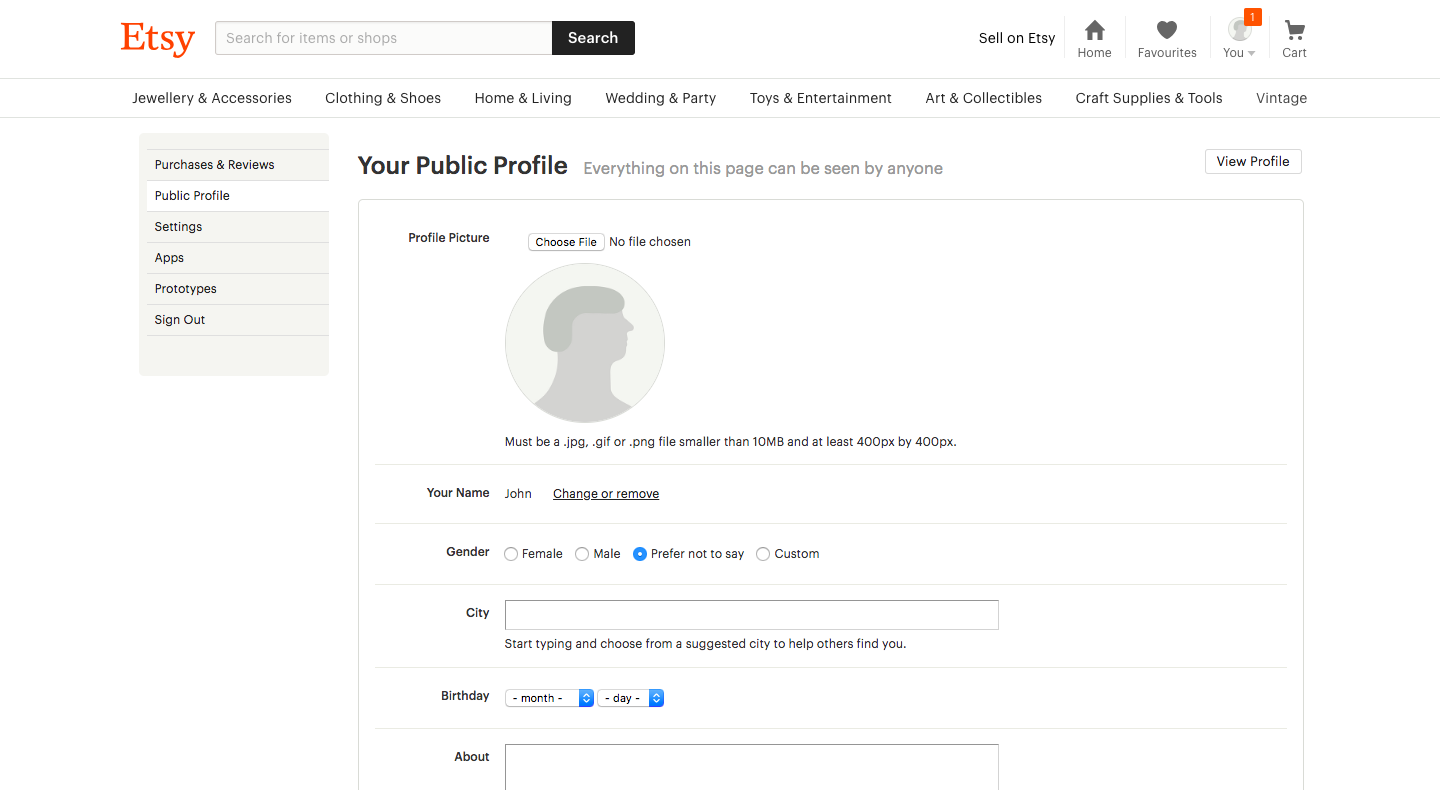Click the Favourites heart icon

[x=1167, y=31]
